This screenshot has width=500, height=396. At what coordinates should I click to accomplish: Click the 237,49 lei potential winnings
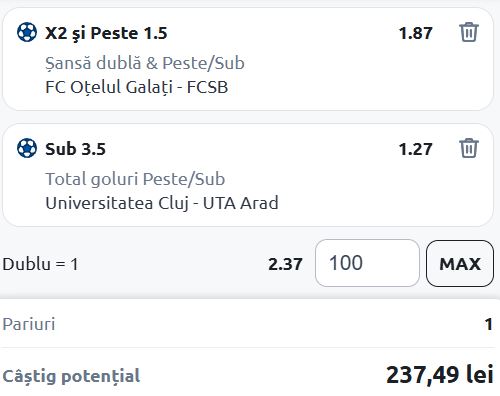440,375
